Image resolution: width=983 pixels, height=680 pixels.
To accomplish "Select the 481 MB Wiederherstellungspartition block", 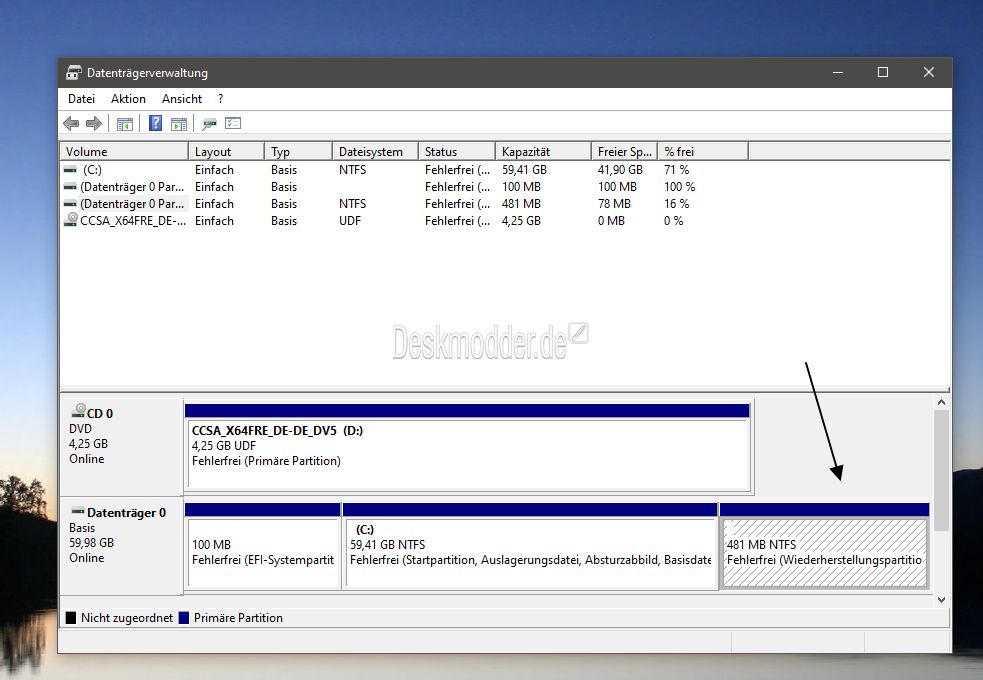I will click(x=824, y=546).
